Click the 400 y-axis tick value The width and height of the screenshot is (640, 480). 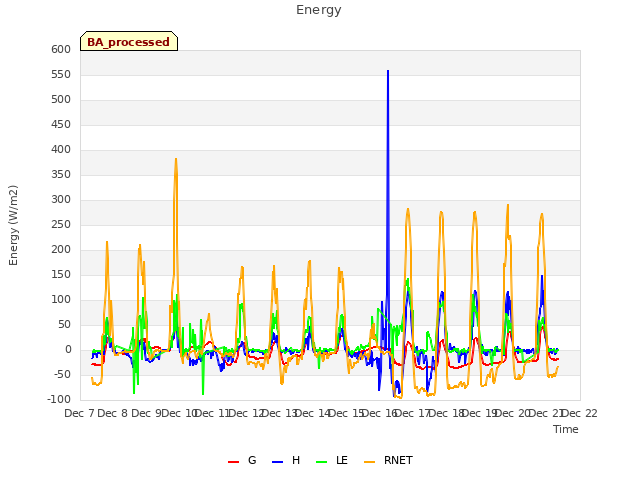point(61,149)
